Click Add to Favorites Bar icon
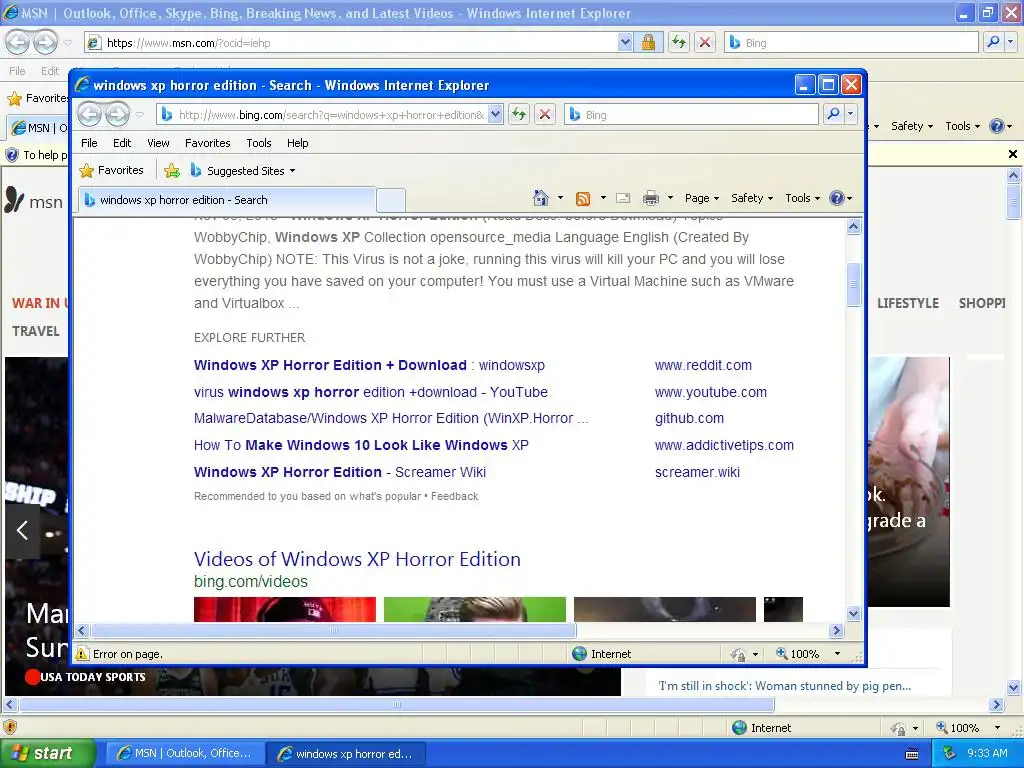Screen dimensions: 1024x768 172,171
